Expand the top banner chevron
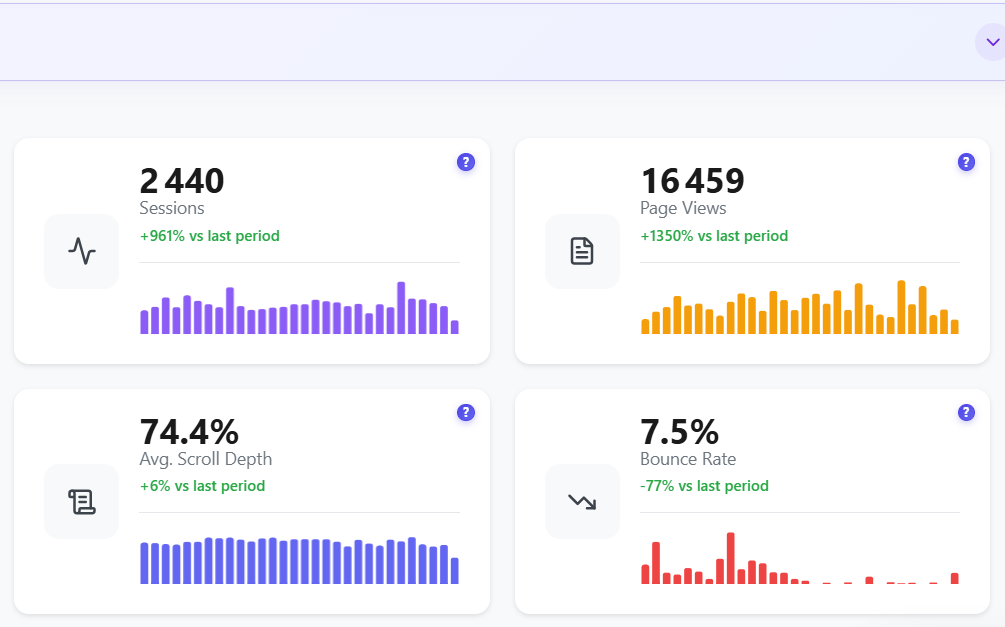Image resolution: width=1005 pixels, height=627 pixels. coord(993,42)
